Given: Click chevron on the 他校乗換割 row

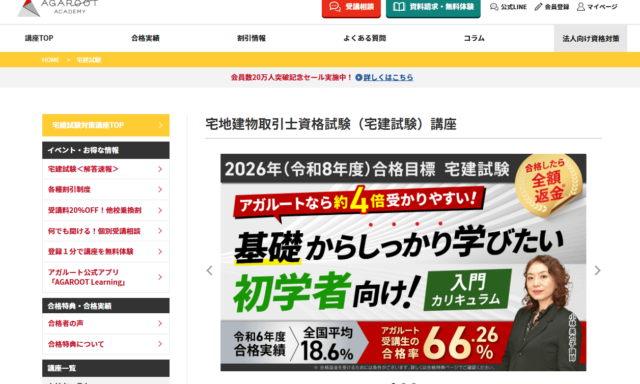Looking at the screenshot, I should tap(160, 210).
